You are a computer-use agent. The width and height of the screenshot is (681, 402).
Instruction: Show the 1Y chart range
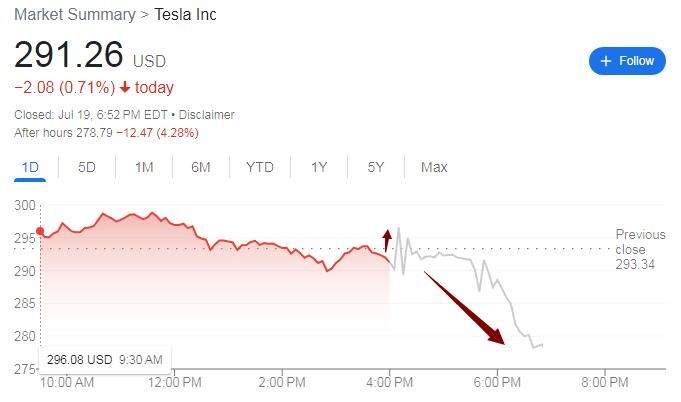pyautogui.click(x=319, y=167)
